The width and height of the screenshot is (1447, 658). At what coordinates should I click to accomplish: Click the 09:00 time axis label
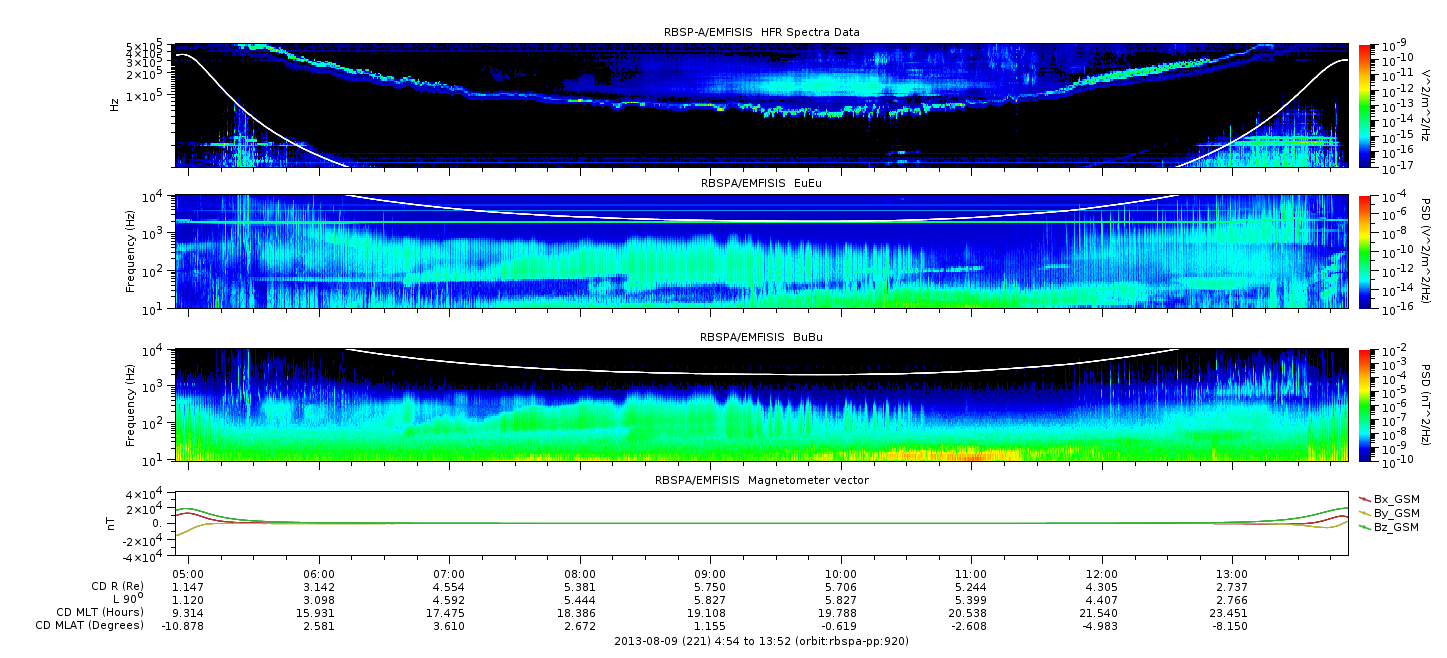[710, 574]
